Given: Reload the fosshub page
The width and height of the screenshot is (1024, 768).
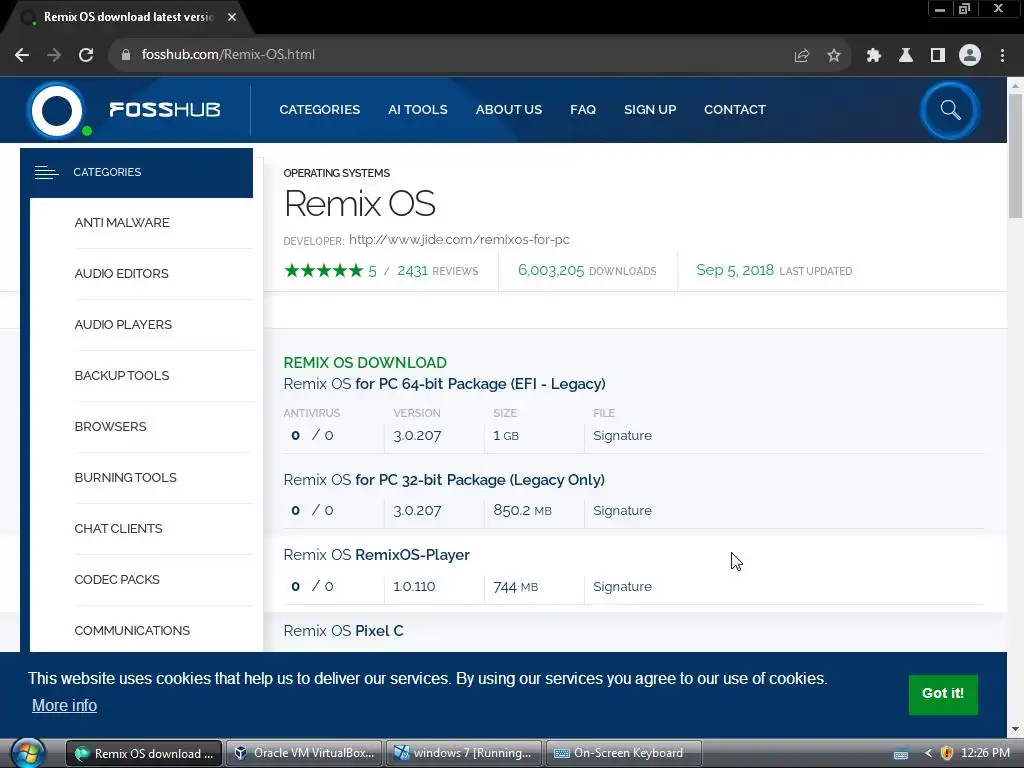Looking at the screenshot, I should 86,55.
